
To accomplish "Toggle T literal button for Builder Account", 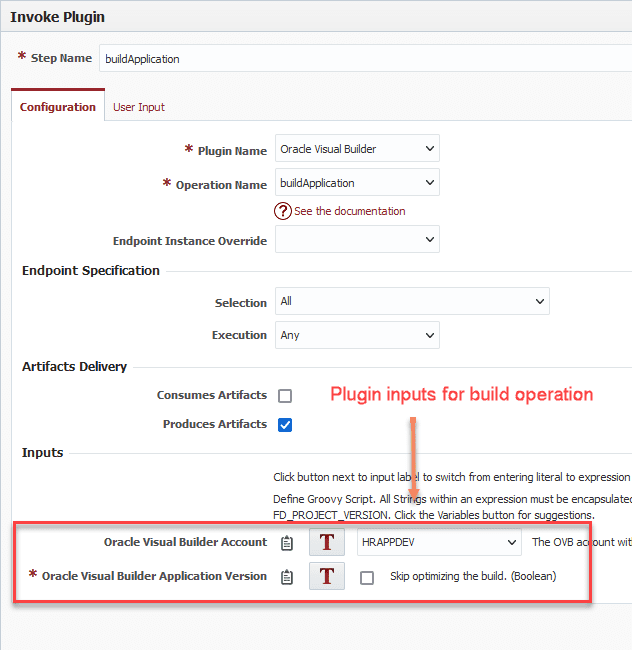I will 327,542.
